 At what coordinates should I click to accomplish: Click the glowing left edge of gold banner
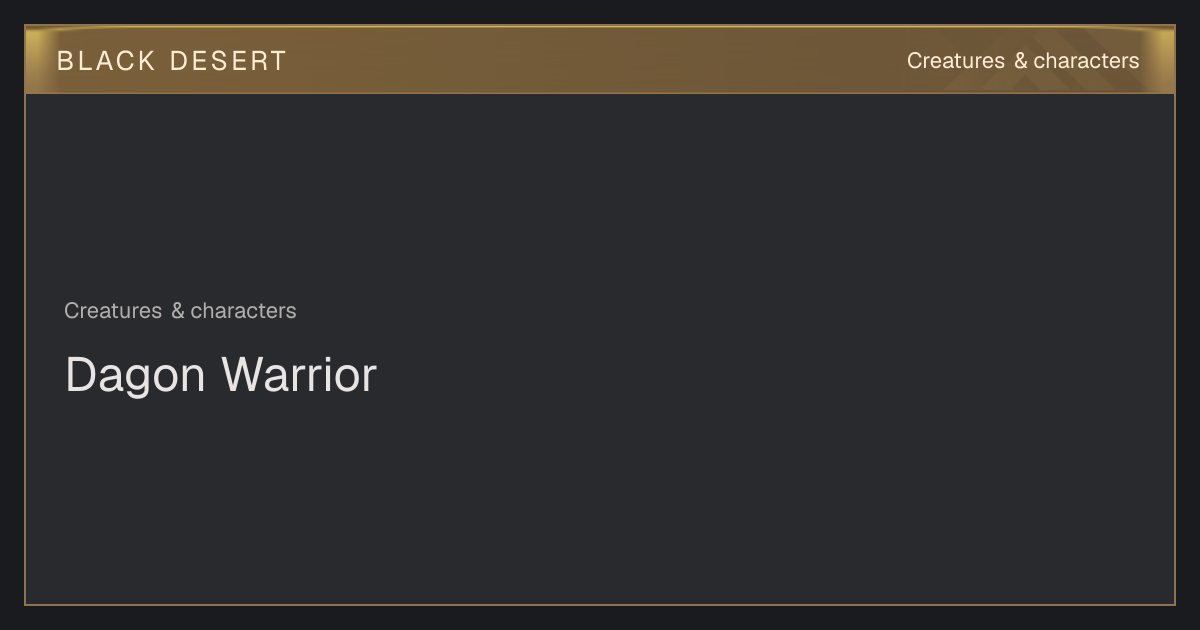pyautogui.click(x=36, y=60)
